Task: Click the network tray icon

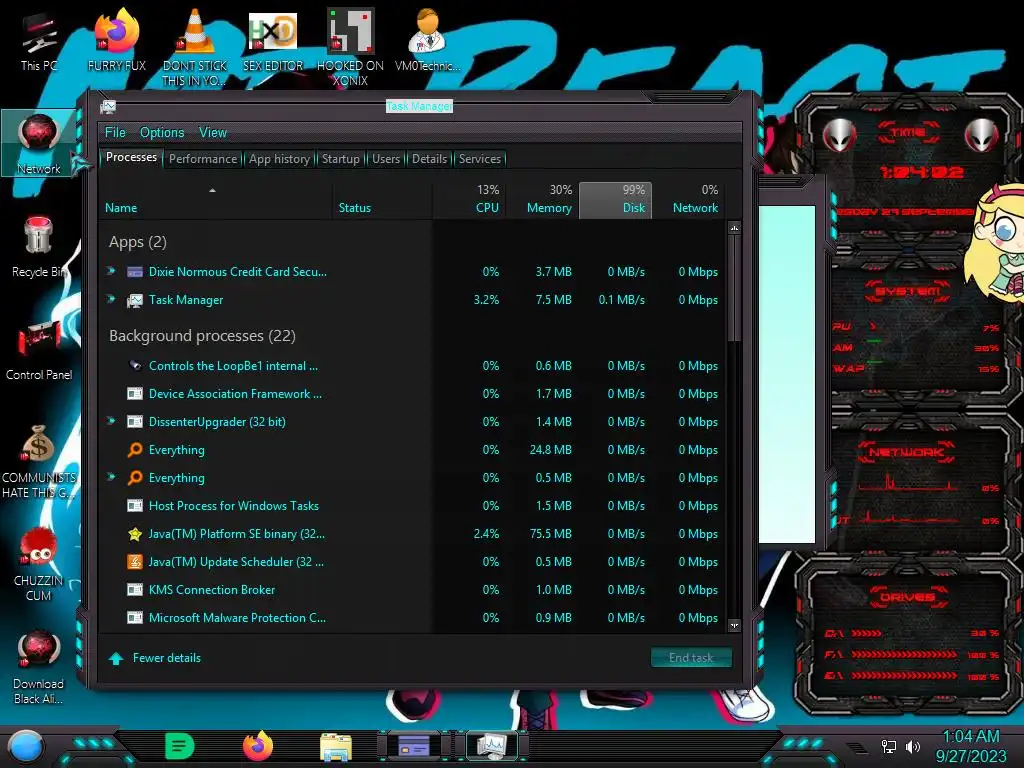Action: pos(888,746)
